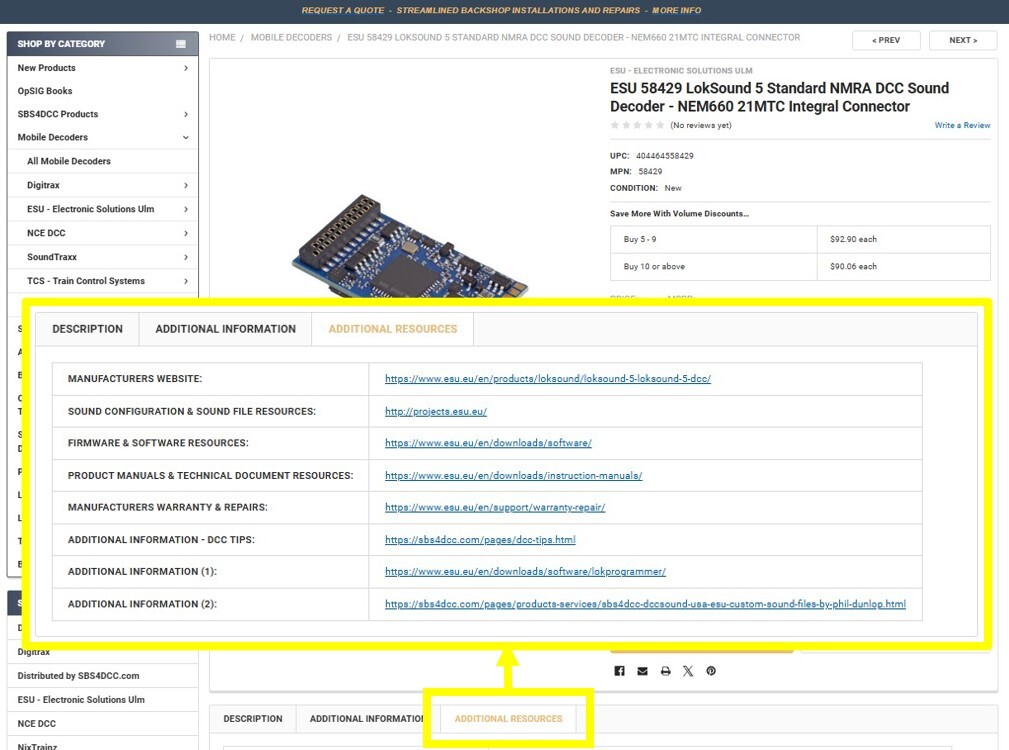1009x750 pixels.
Task: Expand Digitrax subcategory chevron
Action: (x=186, y=185)
